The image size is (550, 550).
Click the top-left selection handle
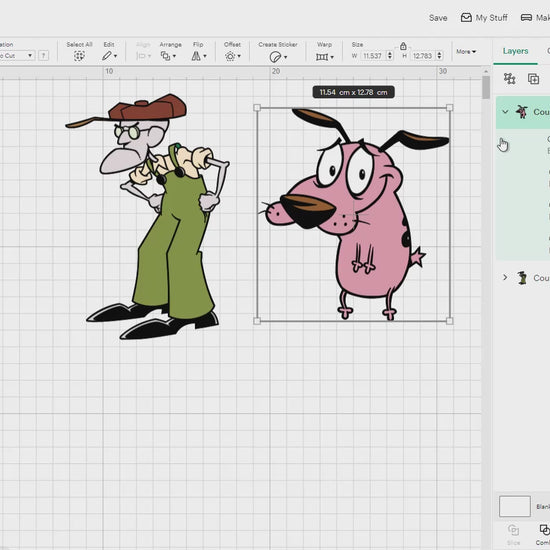257,108
